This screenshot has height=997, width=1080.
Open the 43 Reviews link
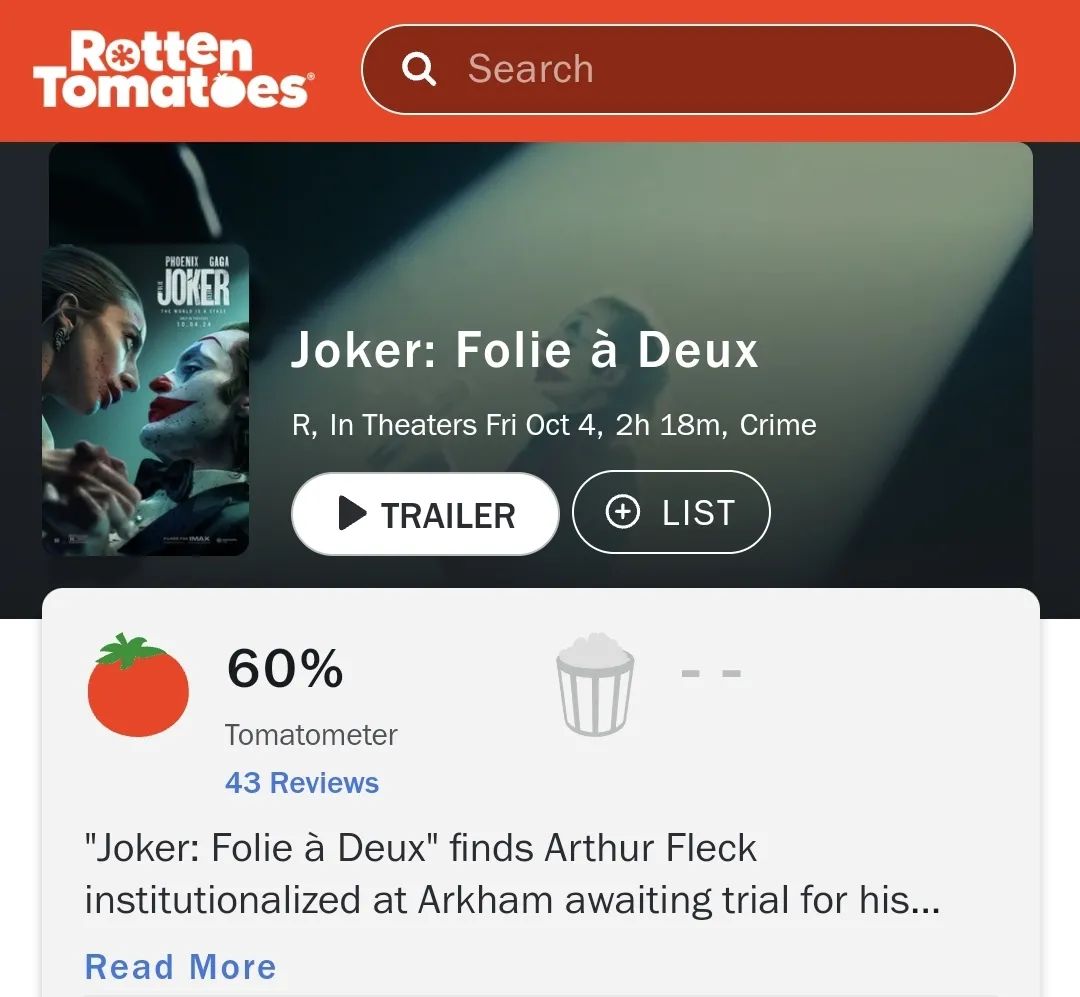302,783
